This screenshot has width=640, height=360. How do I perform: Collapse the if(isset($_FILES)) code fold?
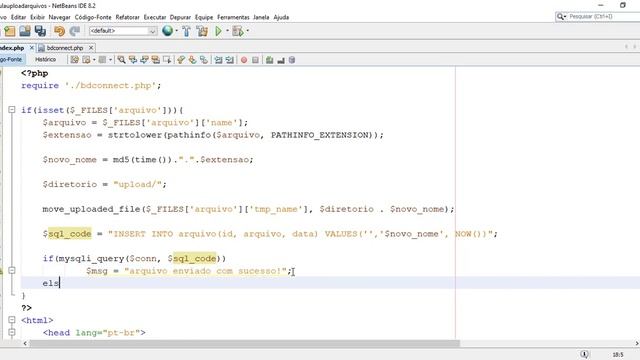point(12,110)
